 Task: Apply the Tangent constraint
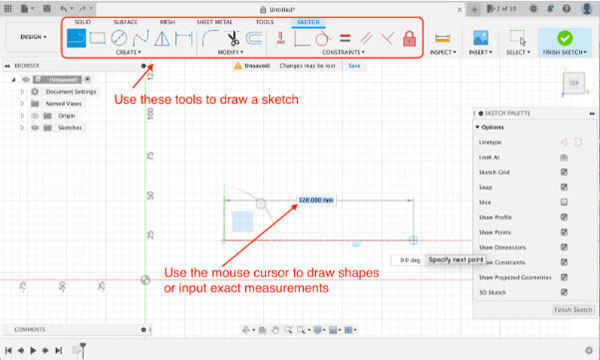tap(323, 38)
